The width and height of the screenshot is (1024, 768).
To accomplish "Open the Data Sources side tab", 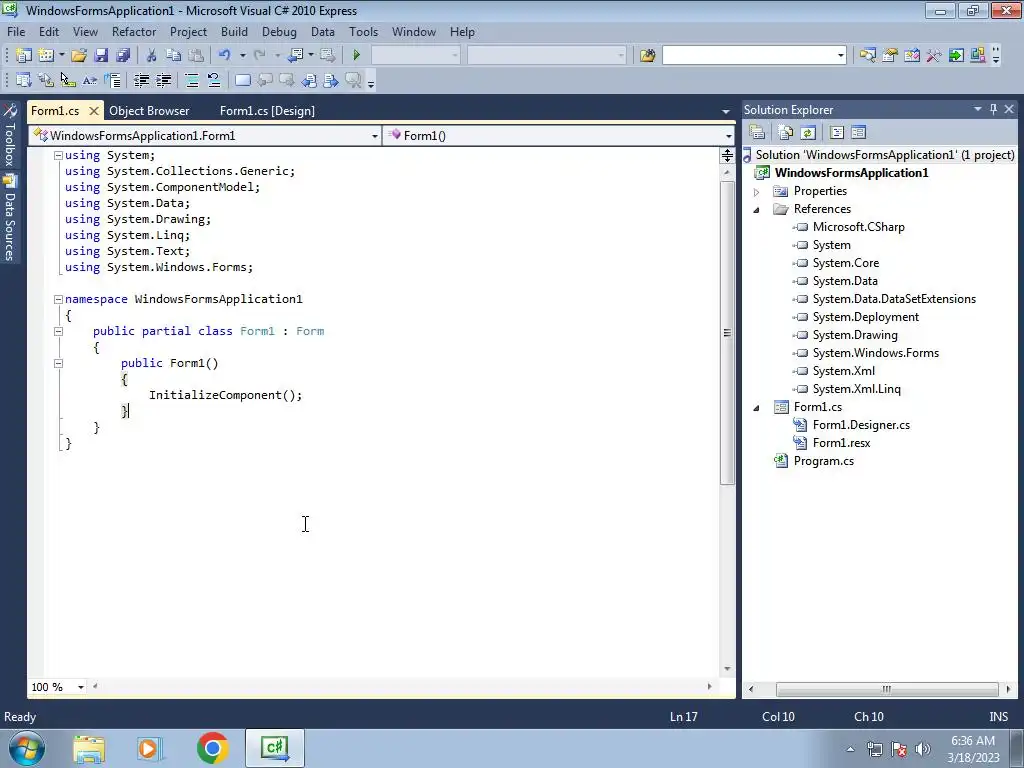I will click(10, 219).
